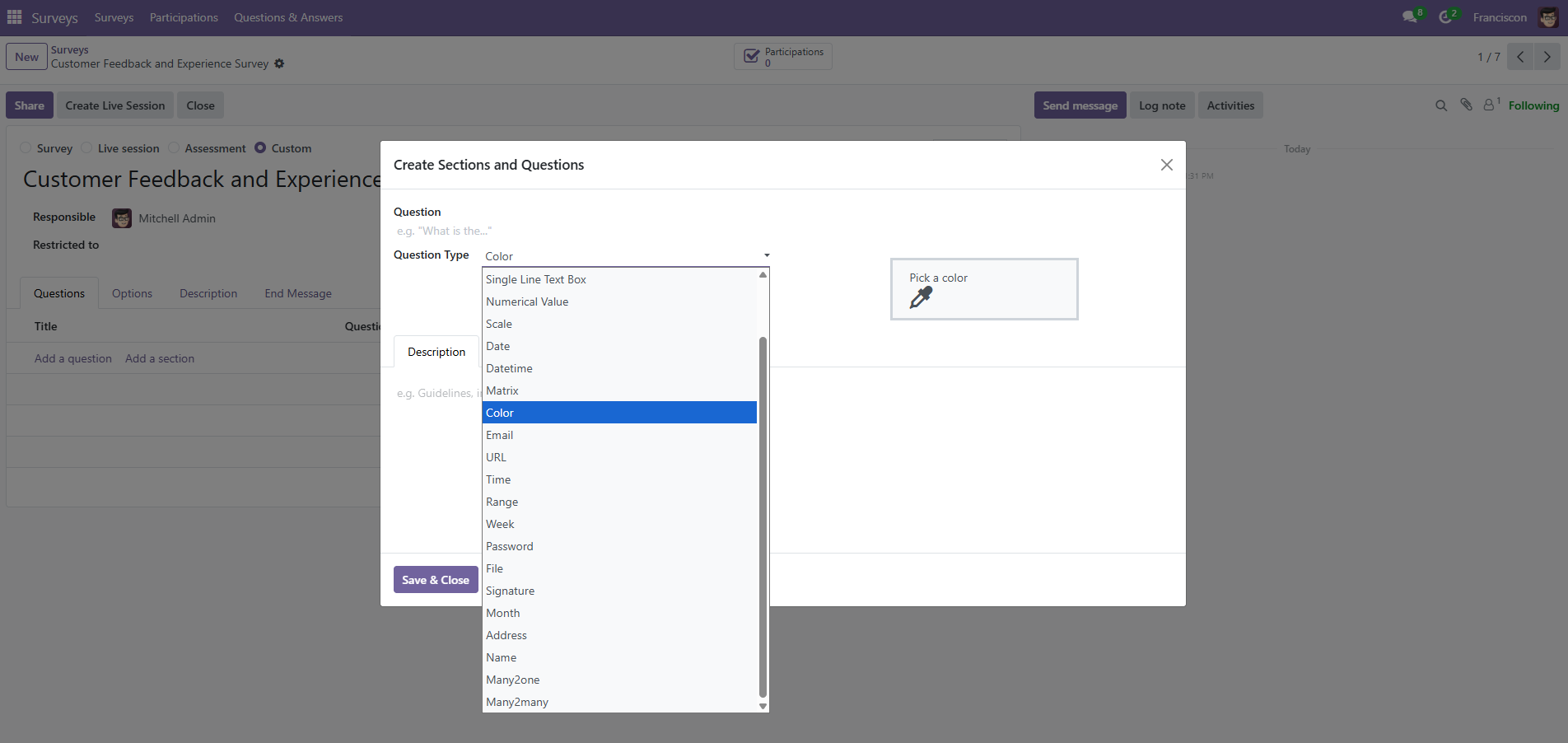The width and height of the screenshot is (1568, 743).
Task: Choose Signature question type
Action: (x=619, y=591)
